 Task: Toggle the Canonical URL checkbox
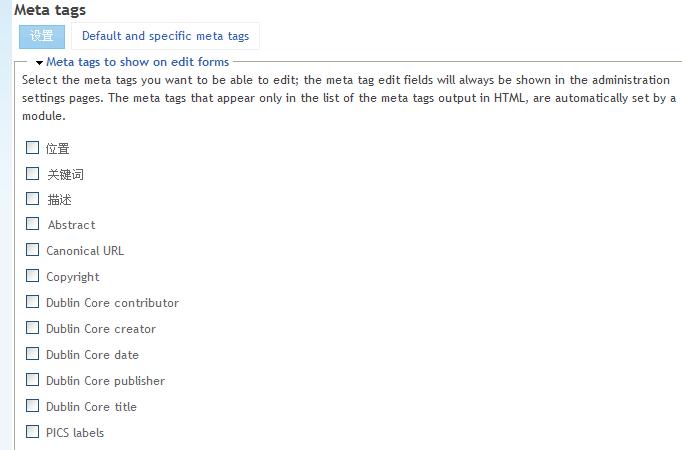[32, 250]
